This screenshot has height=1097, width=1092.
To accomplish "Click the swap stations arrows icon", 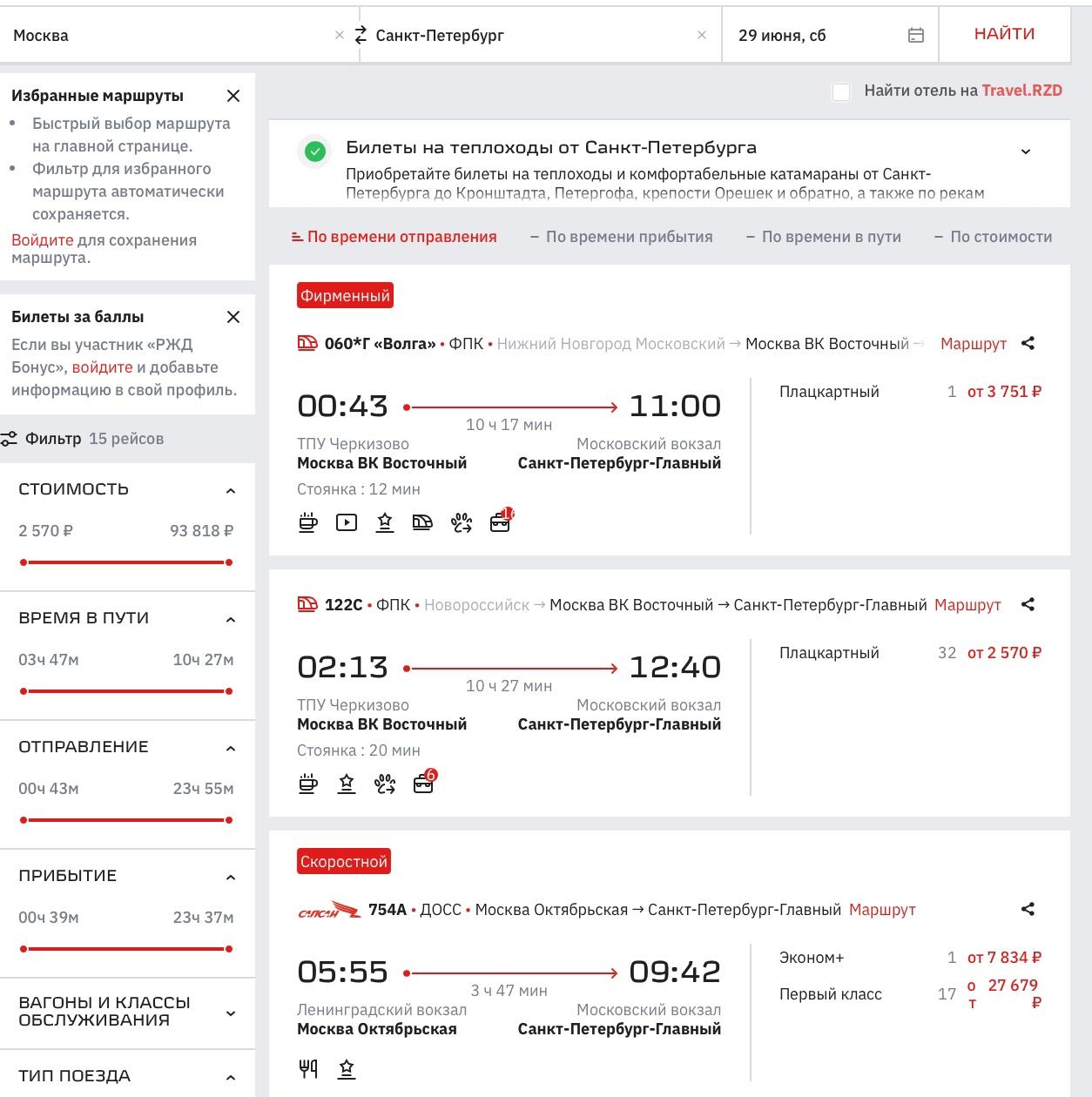I will click(x=361, y=36).
